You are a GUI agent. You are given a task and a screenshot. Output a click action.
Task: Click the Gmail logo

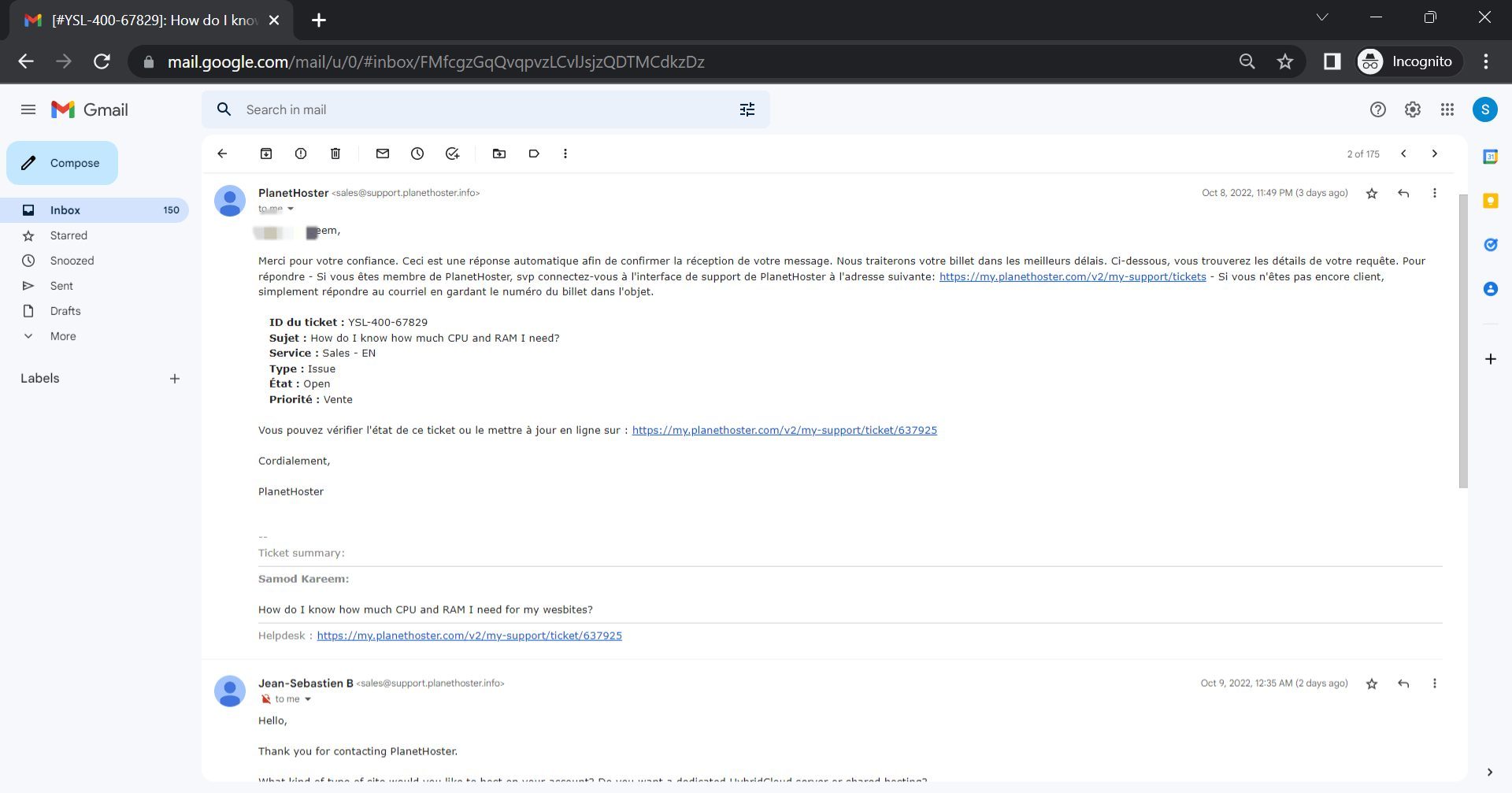[89, 109]
